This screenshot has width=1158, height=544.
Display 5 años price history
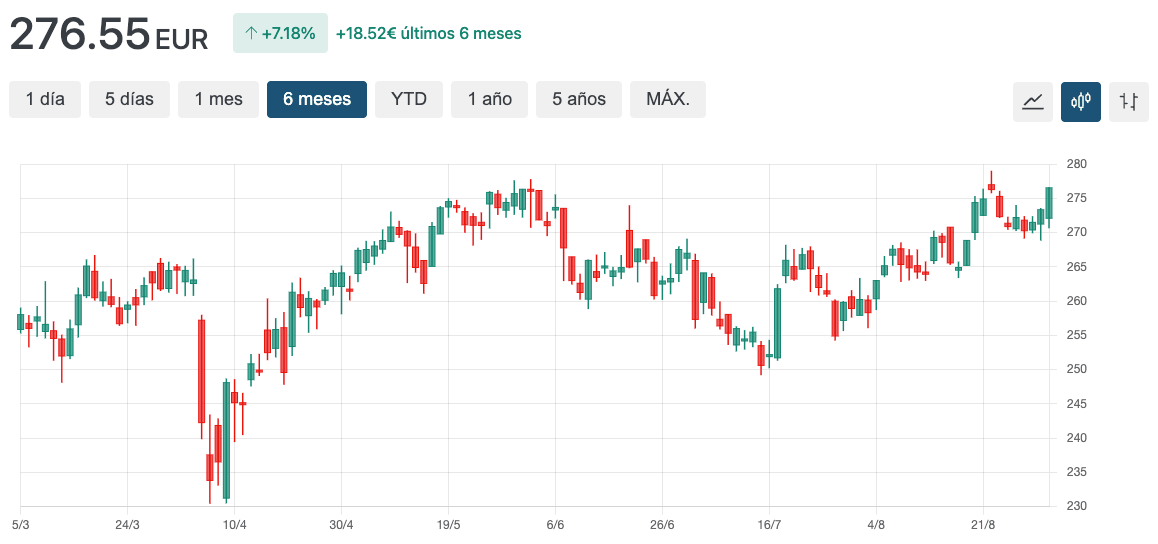coord(579,99)
